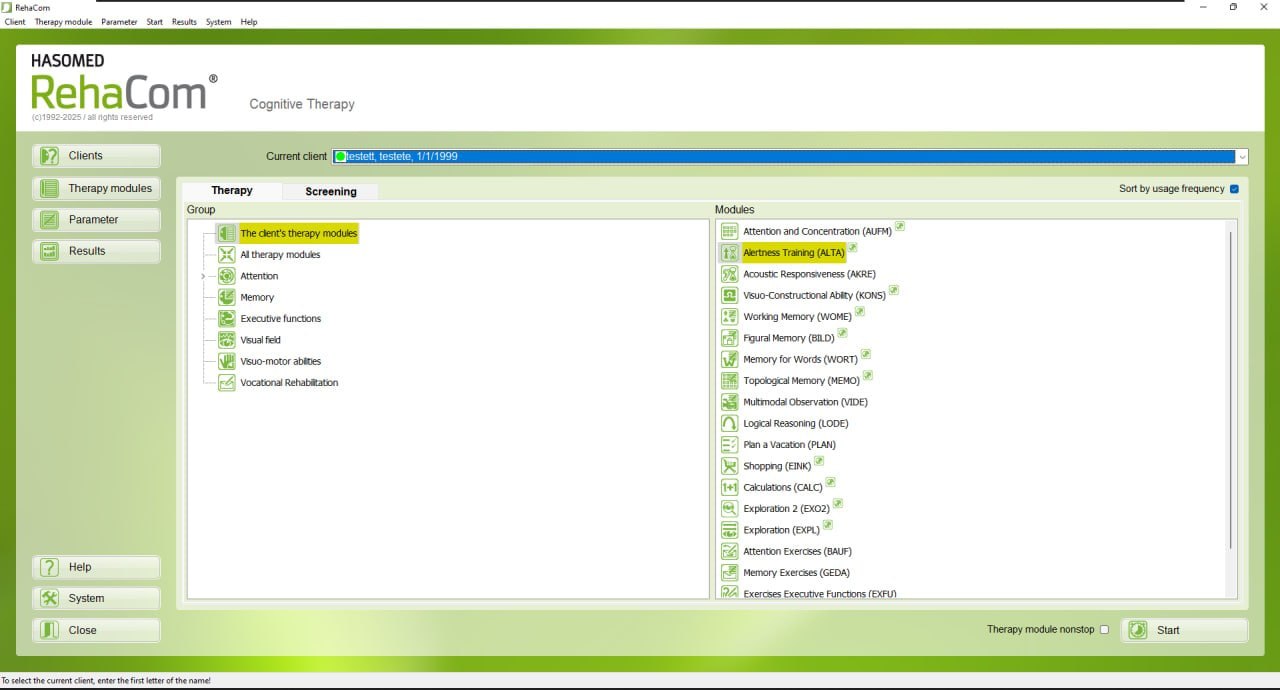
Task: Select the Logical Reasoning (LODE) icon
Action: point(729,423)
